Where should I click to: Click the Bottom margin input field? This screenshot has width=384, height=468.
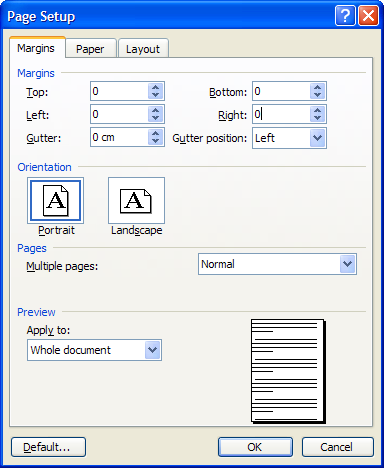click(281, 91)
